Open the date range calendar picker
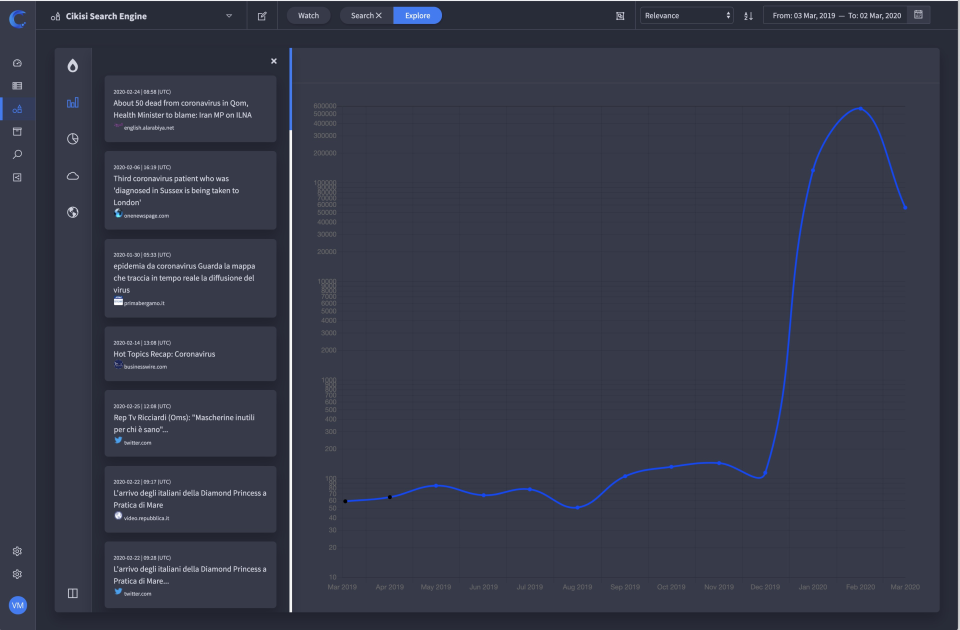960x630 pixels. 918,15
